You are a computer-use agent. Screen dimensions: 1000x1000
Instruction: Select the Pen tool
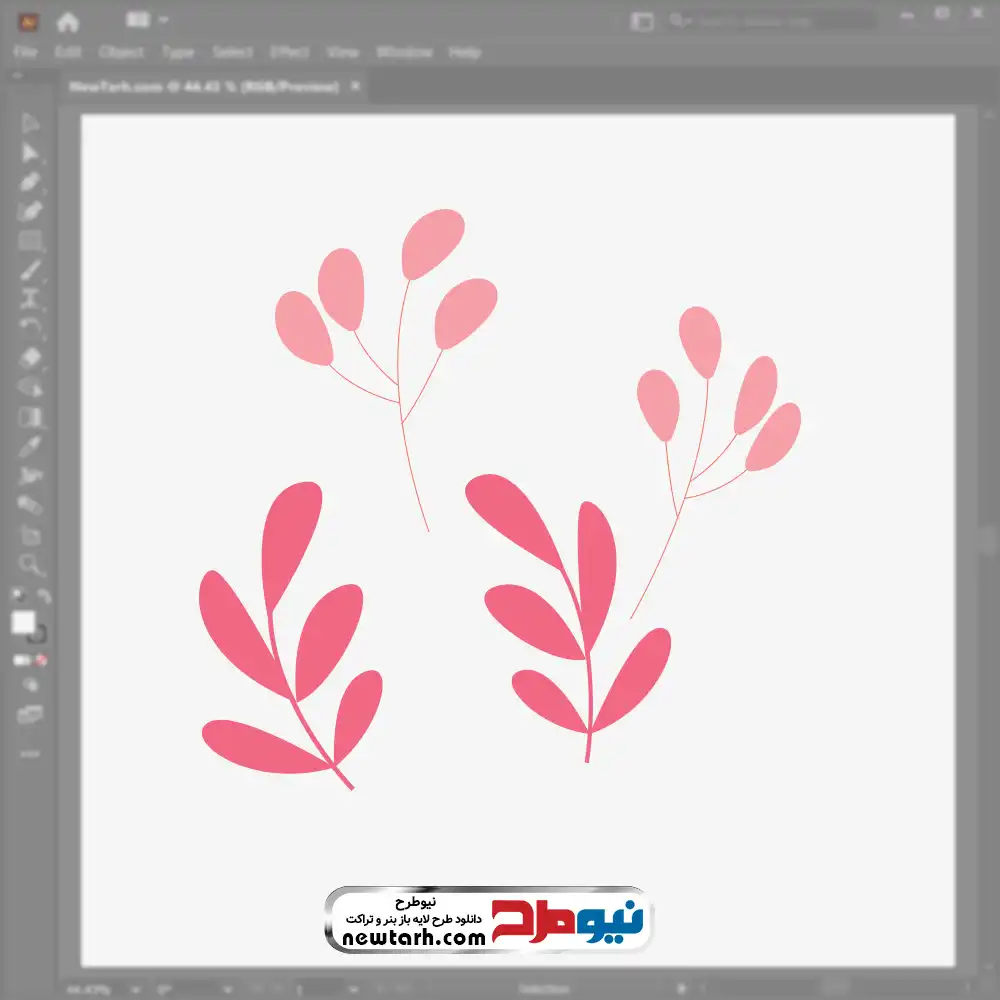click(x=30, y=182)
